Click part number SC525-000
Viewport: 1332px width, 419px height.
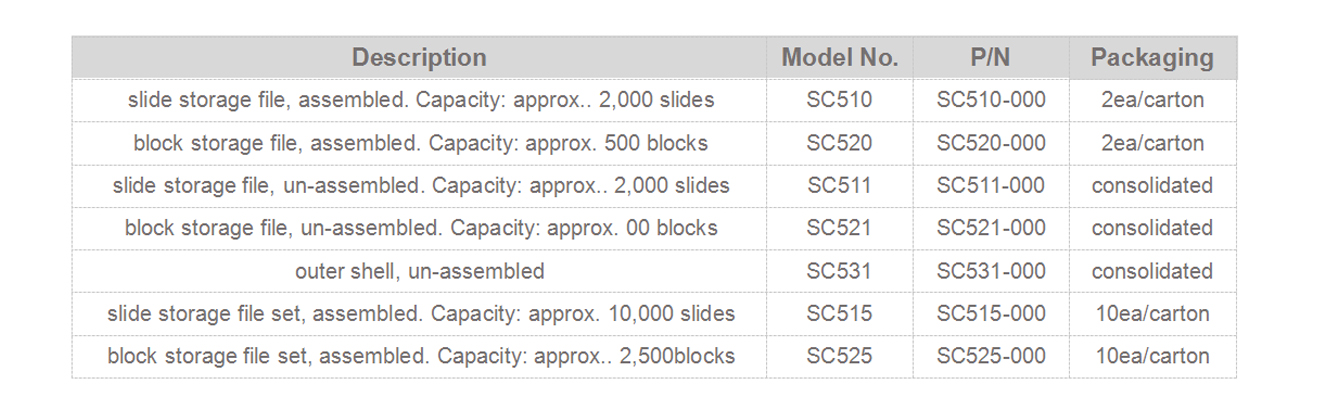[x=990, y=356]
